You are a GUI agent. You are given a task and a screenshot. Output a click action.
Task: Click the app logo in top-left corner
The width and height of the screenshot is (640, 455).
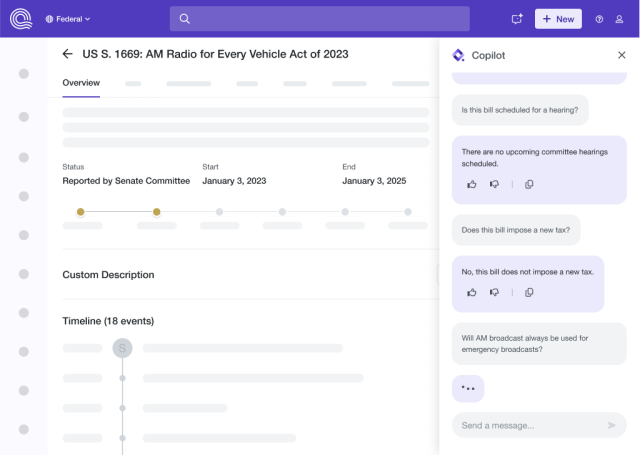point(21,19)
